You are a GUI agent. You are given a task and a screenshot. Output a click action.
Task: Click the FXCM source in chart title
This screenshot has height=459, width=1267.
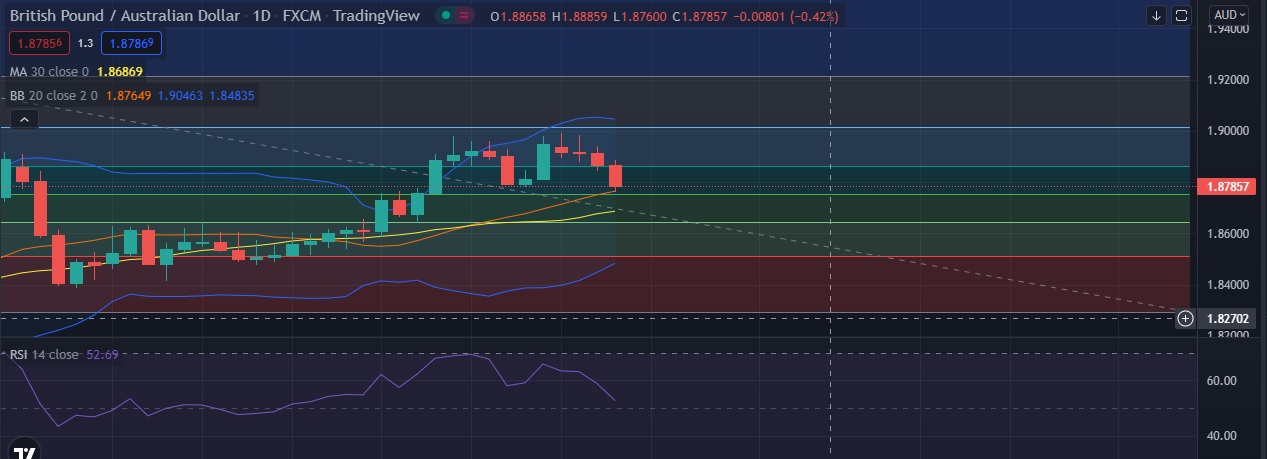tap(303, 17)
